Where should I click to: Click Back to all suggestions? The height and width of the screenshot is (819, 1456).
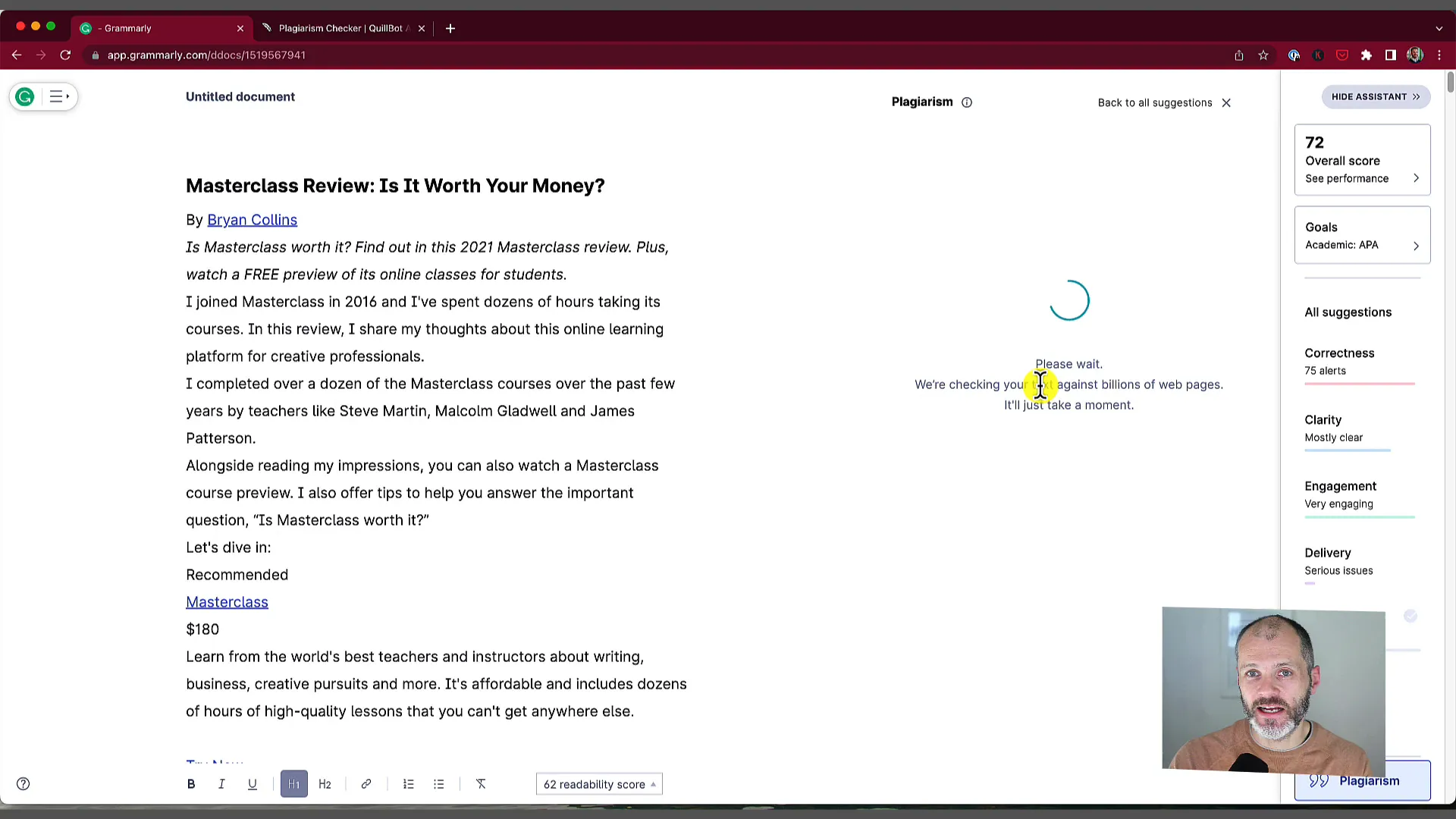(x=1163, y=103)
